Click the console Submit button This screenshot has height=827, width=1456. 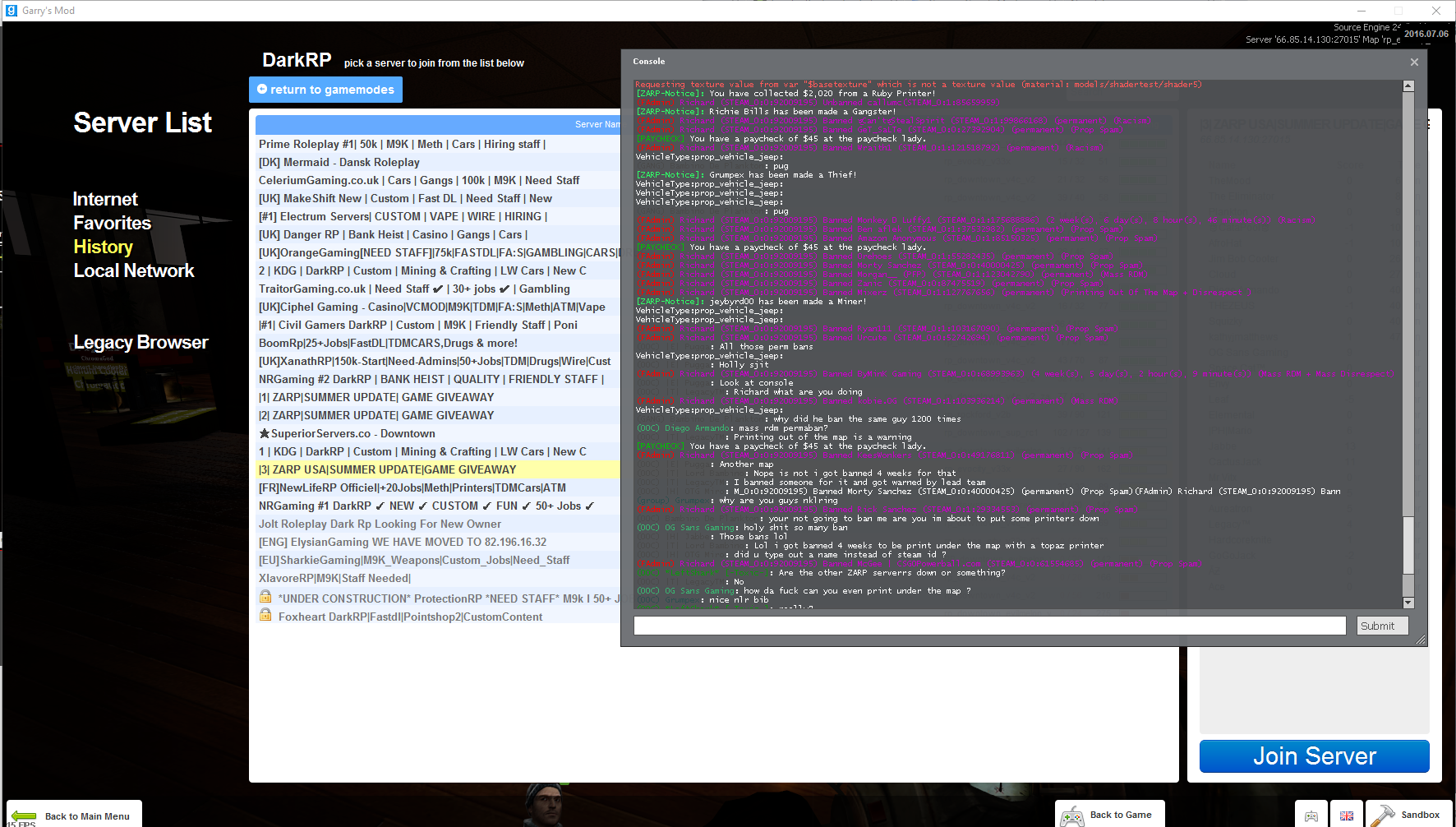[1382, 626]
